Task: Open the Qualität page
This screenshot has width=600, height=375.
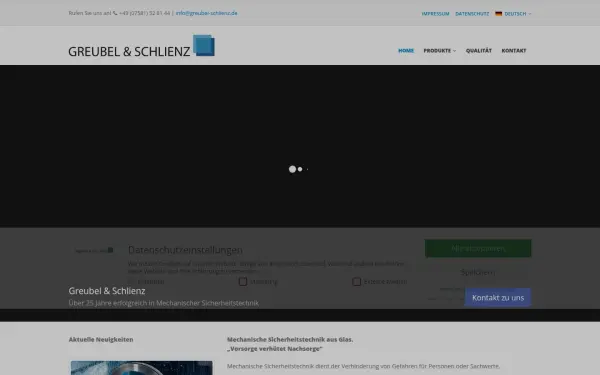Action: 479,51
